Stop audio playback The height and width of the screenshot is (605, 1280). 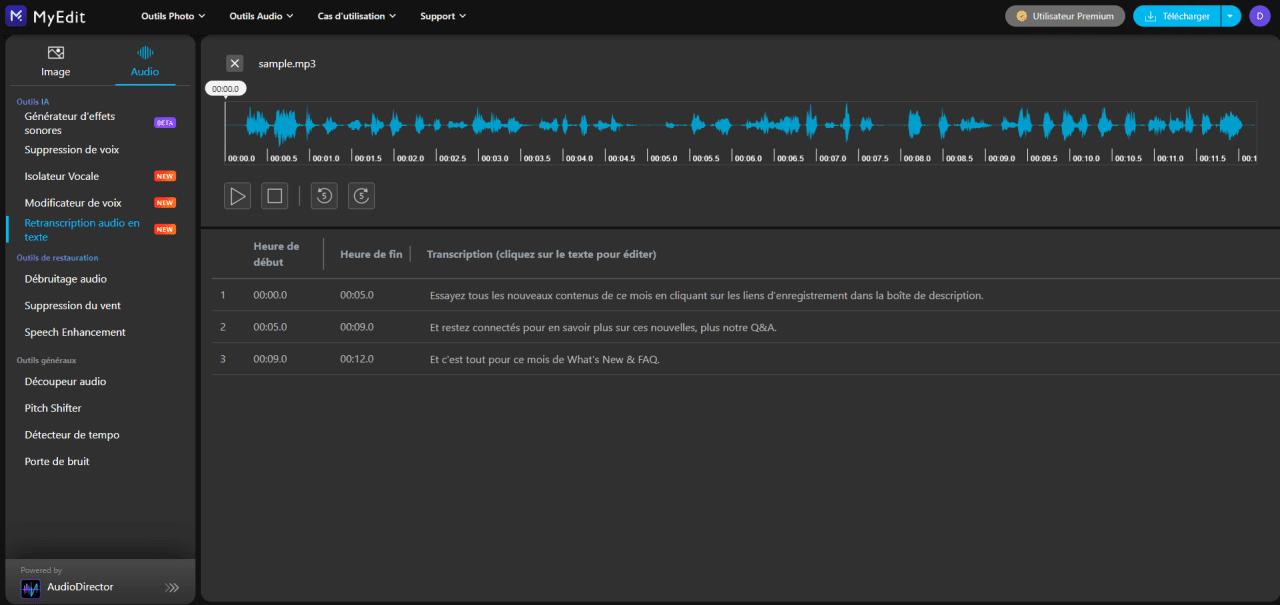275,196
